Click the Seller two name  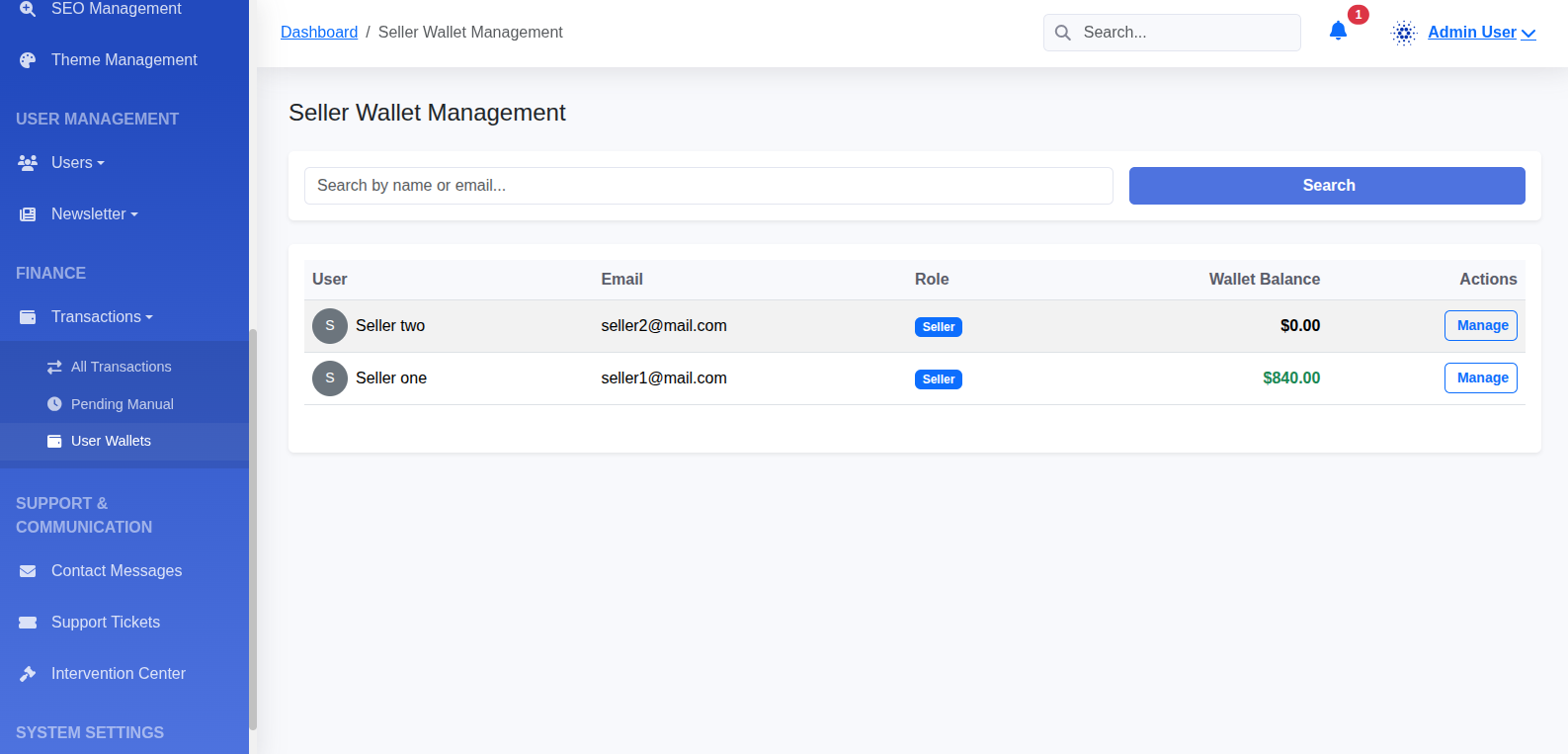[390, 326]
